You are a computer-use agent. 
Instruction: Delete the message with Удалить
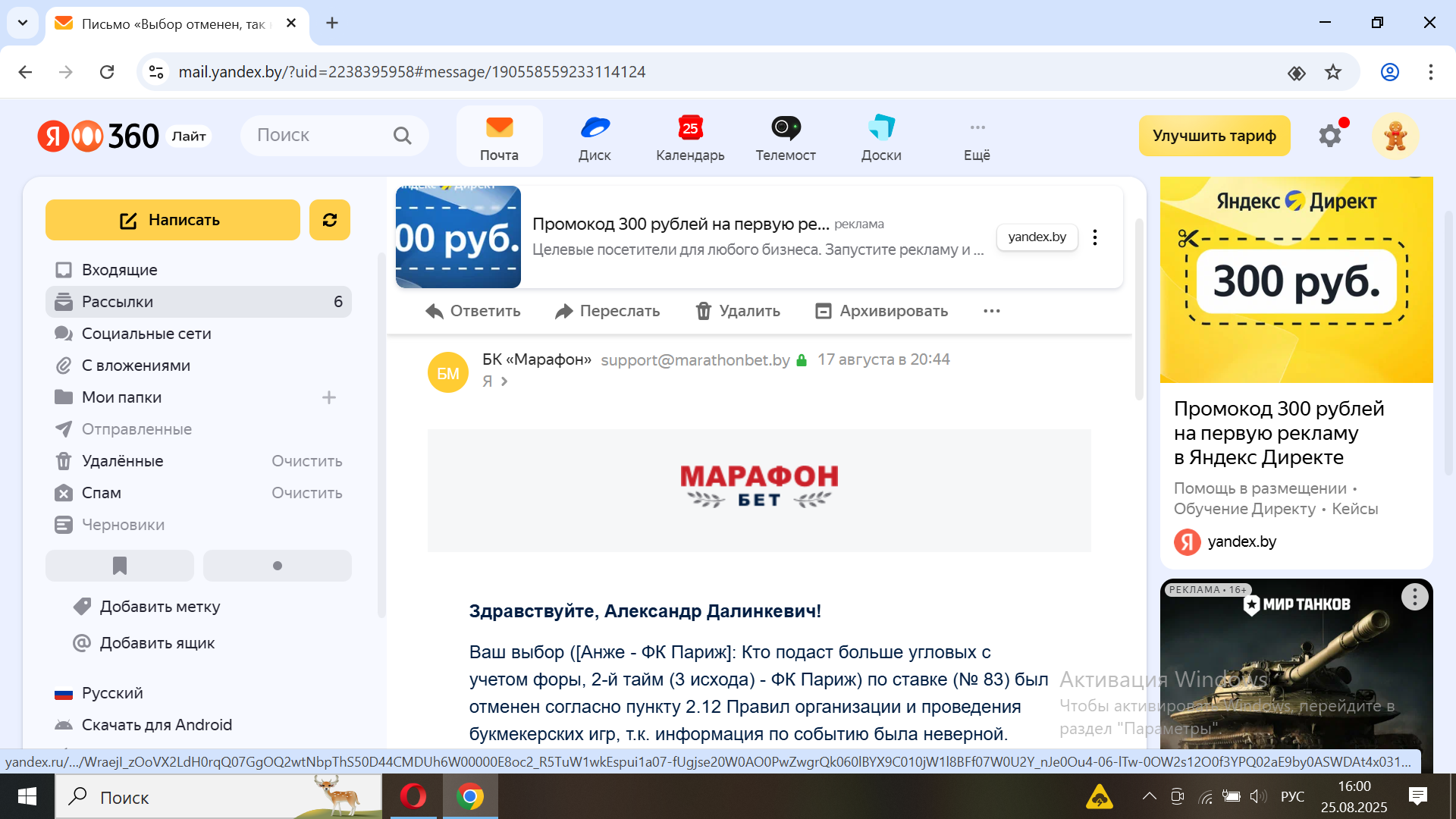click(x=738, y=311)
